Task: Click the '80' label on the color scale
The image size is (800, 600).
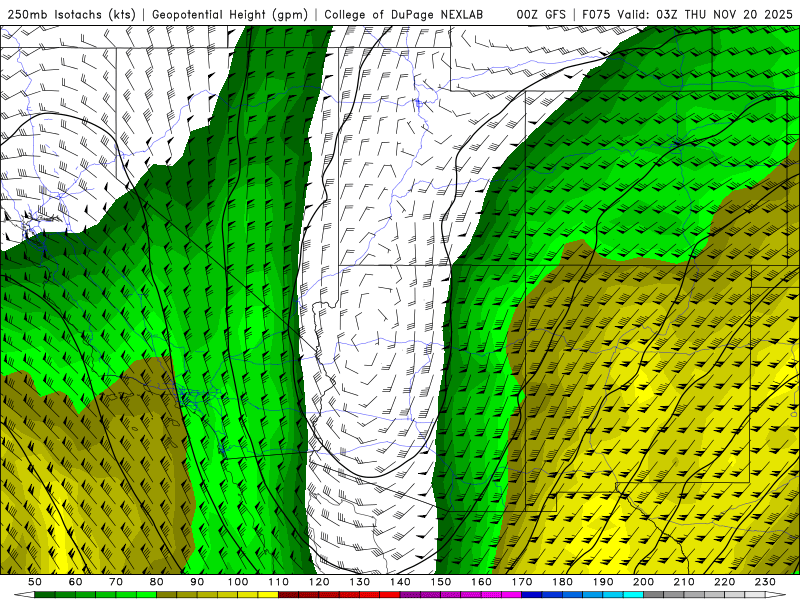Action: 156,582
